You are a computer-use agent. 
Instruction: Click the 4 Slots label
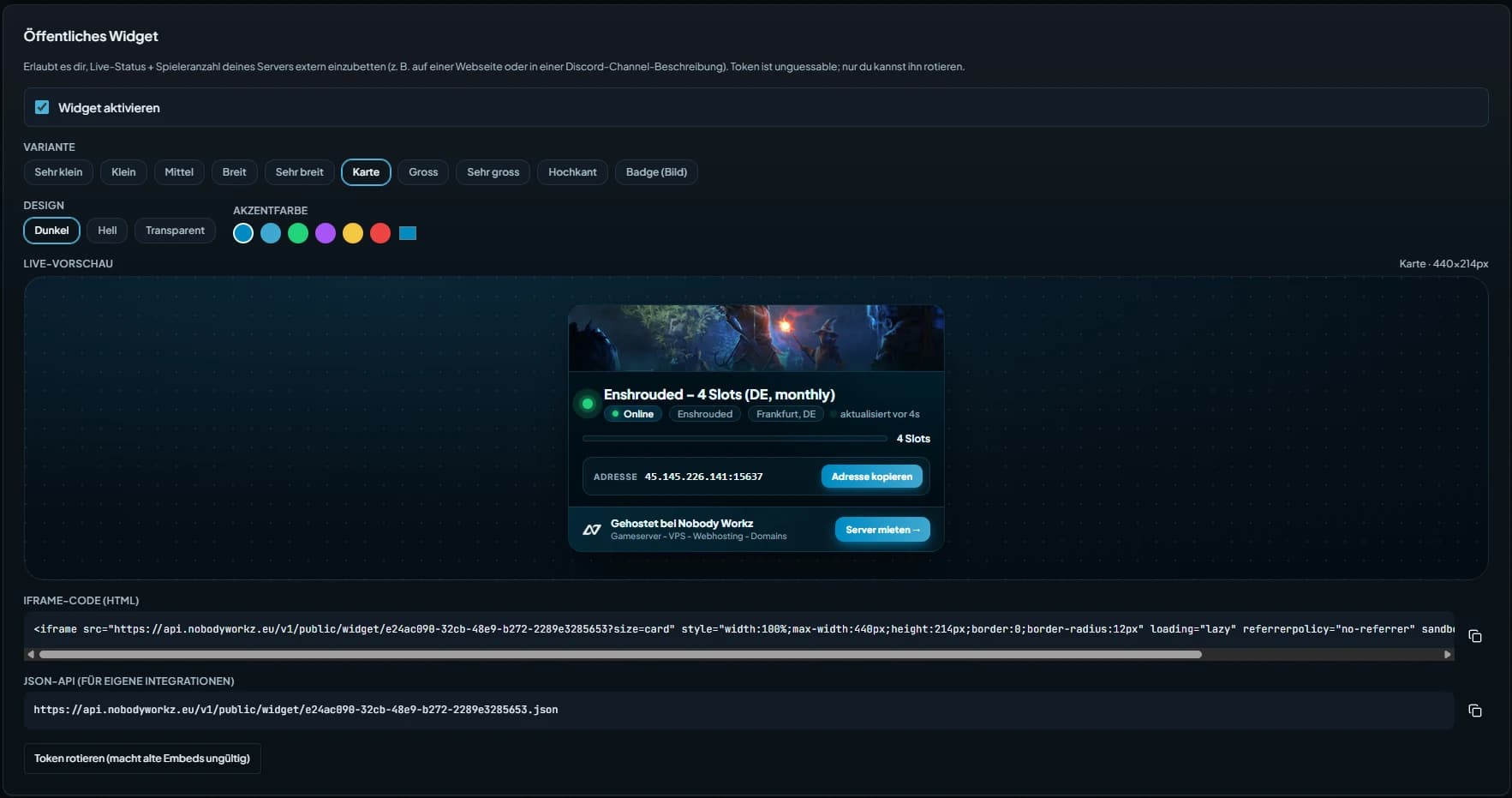(x=913, y=439)
